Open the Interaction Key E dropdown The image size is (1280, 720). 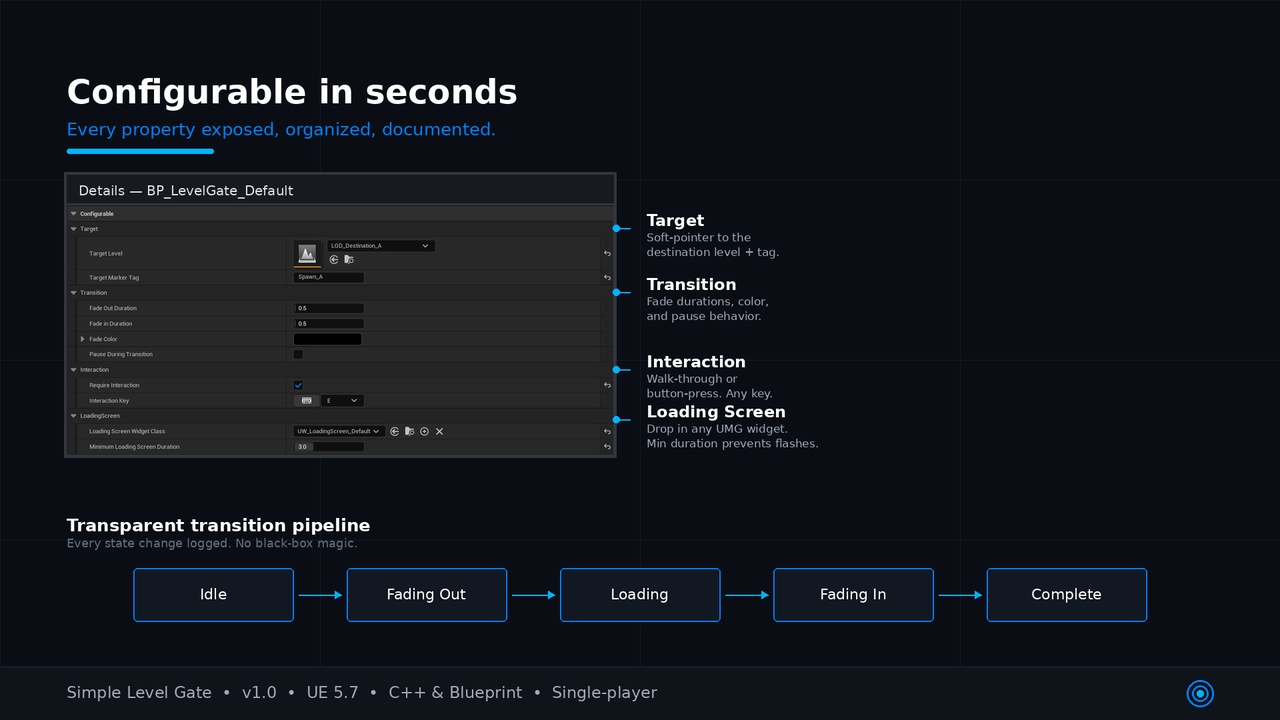[342, 401]
